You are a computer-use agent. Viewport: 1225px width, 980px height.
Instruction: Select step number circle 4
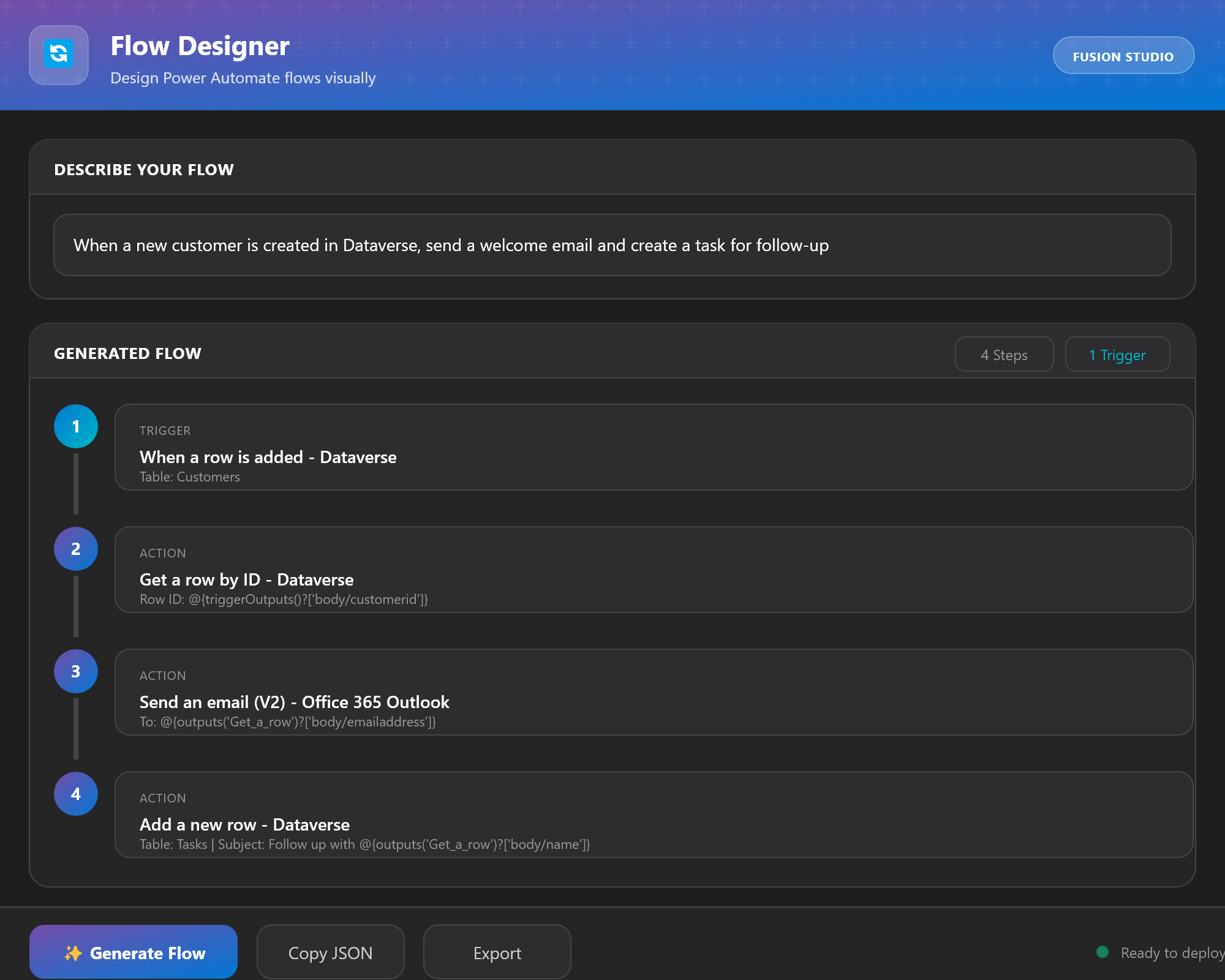[75, 793]
